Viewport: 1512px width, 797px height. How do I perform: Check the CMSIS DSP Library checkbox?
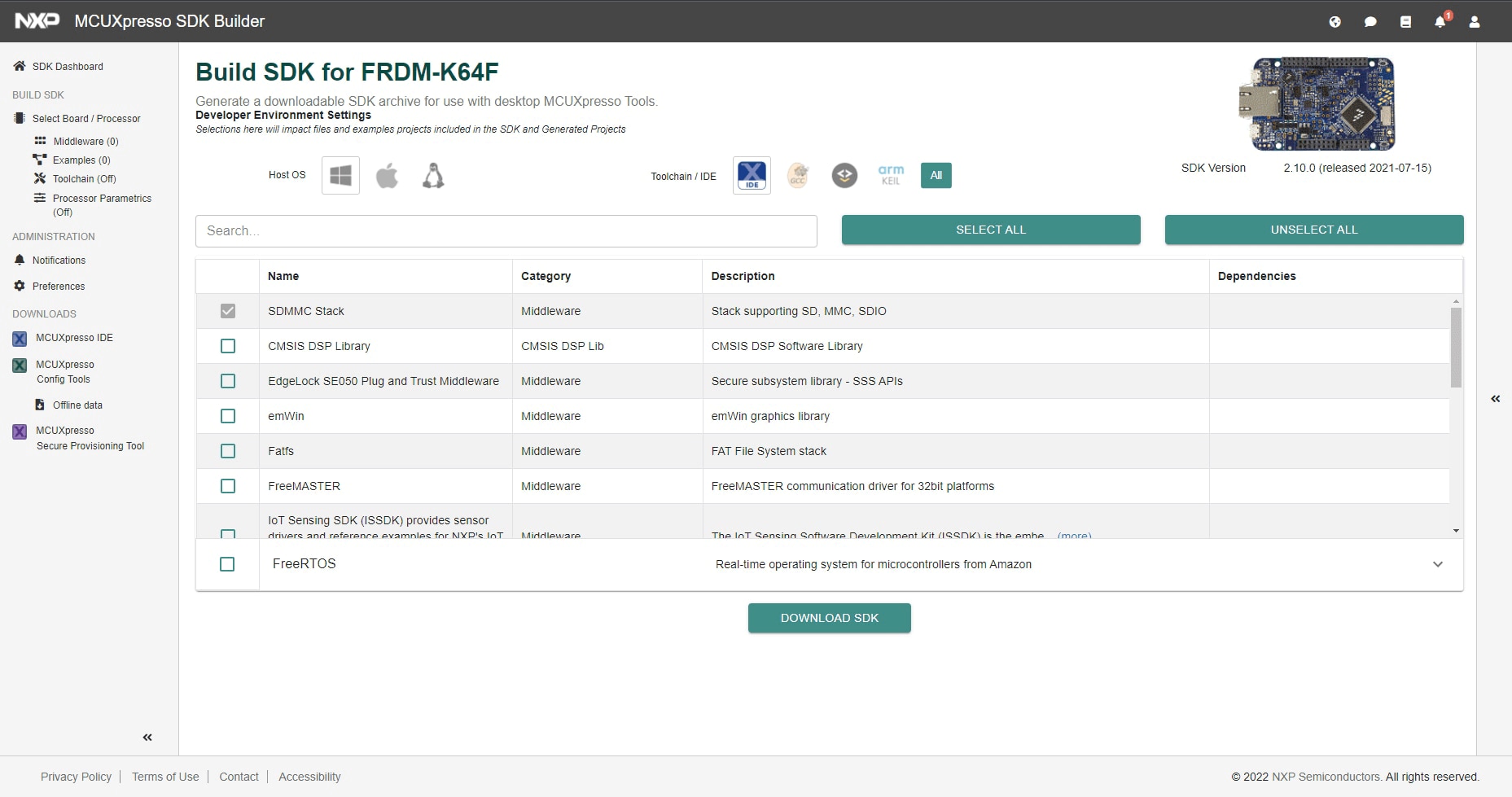tap(228, 346)
